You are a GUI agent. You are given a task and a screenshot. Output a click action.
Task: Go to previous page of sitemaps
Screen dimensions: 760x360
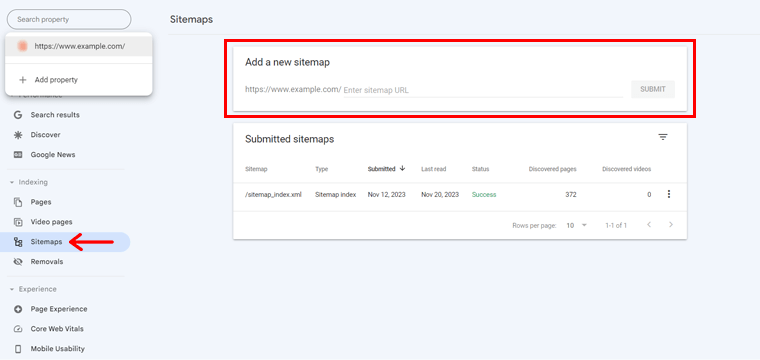coord(649,225)
